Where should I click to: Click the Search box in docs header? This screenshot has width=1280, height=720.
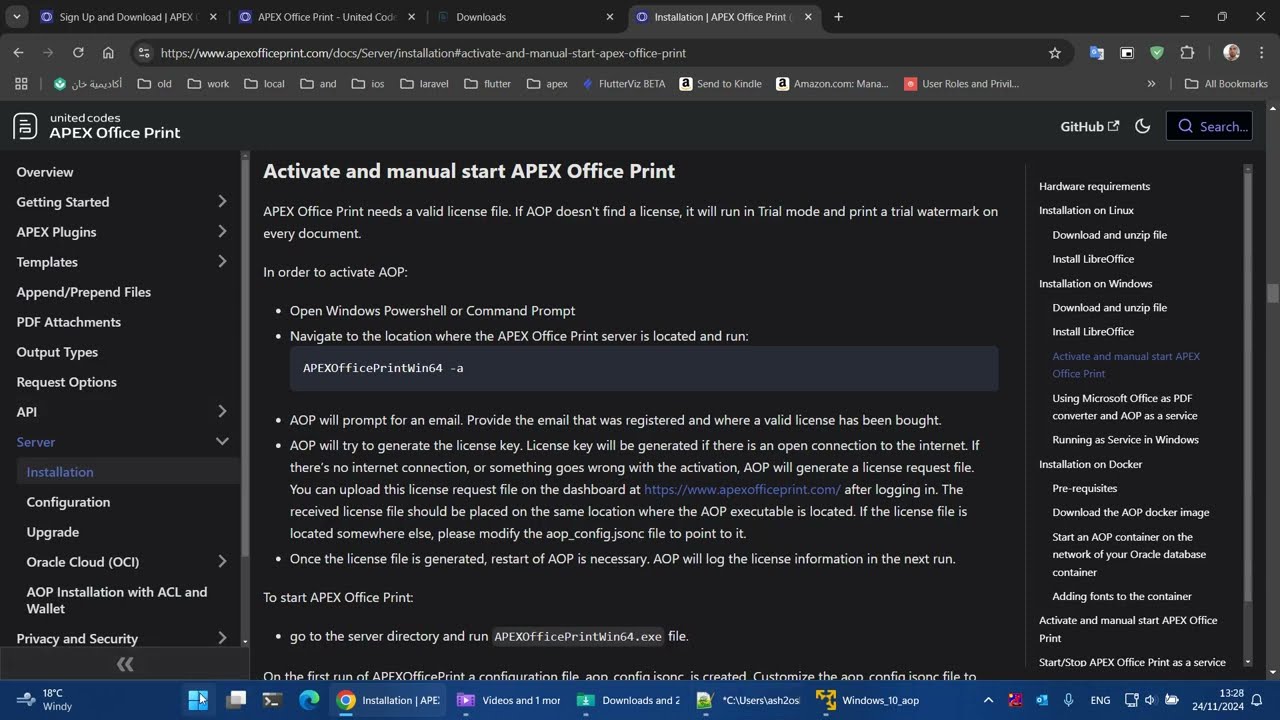point(1209,126)
